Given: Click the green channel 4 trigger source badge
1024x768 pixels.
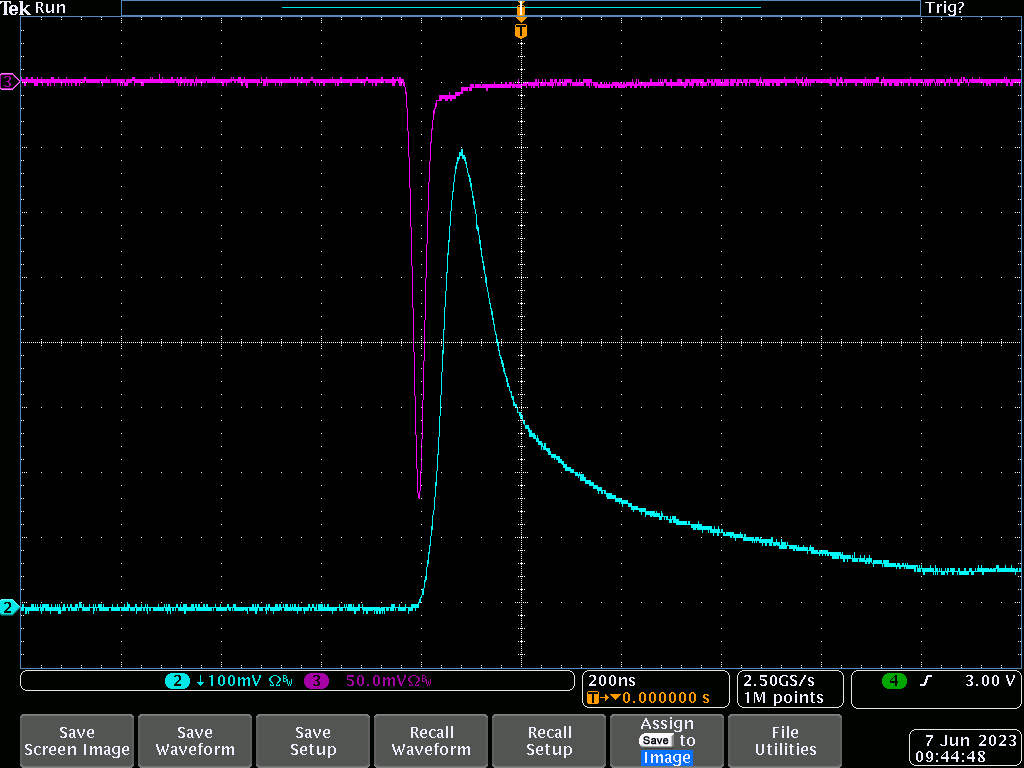Looking at the screenshot, I should coord(893,681).
